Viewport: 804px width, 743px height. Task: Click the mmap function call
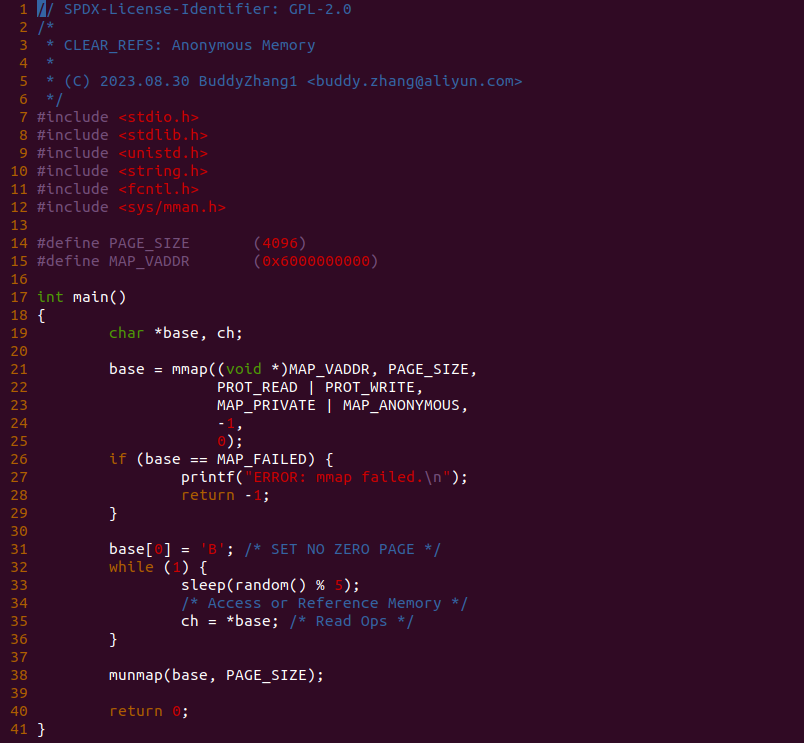click(189, 369)
